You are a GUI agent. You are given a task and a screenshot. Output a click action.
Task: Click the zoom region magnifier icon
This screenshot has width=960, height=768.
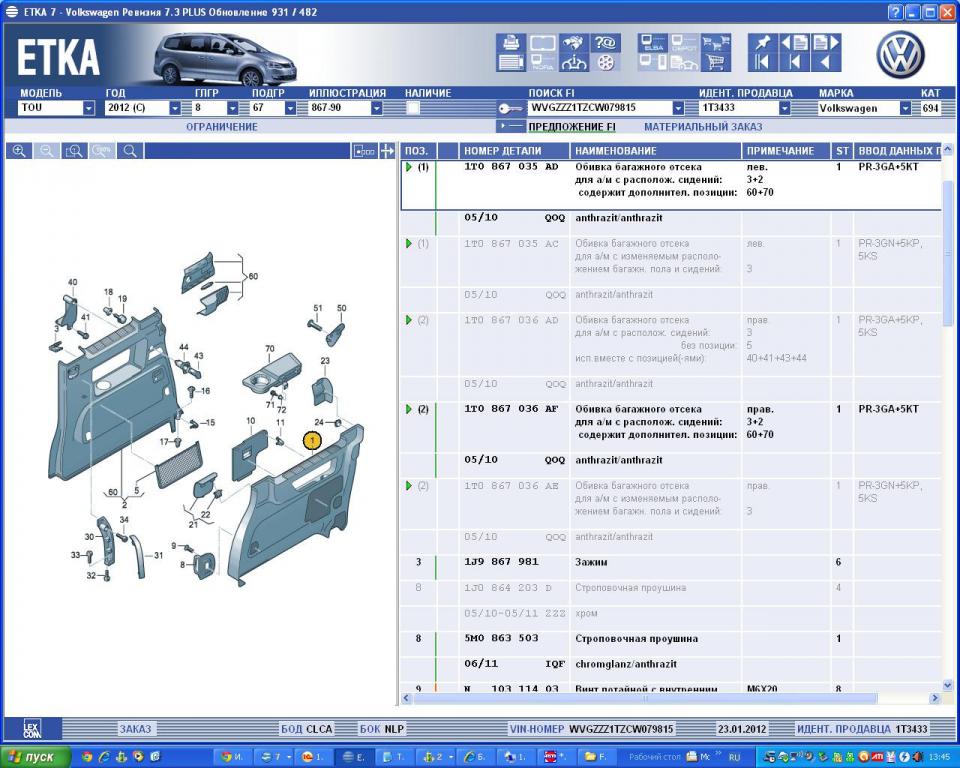[74, 151]
